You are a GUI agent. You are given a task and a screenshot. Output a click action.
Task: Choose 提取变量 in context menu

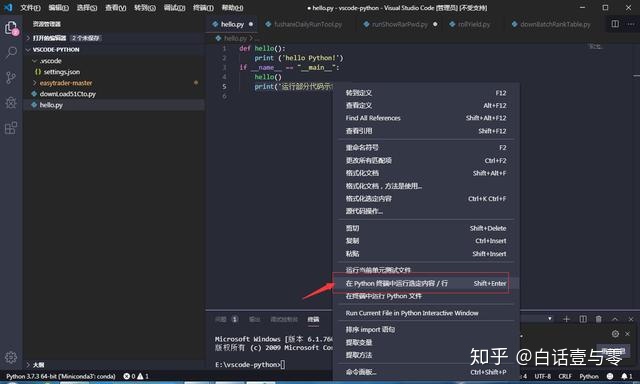(426, 342)
